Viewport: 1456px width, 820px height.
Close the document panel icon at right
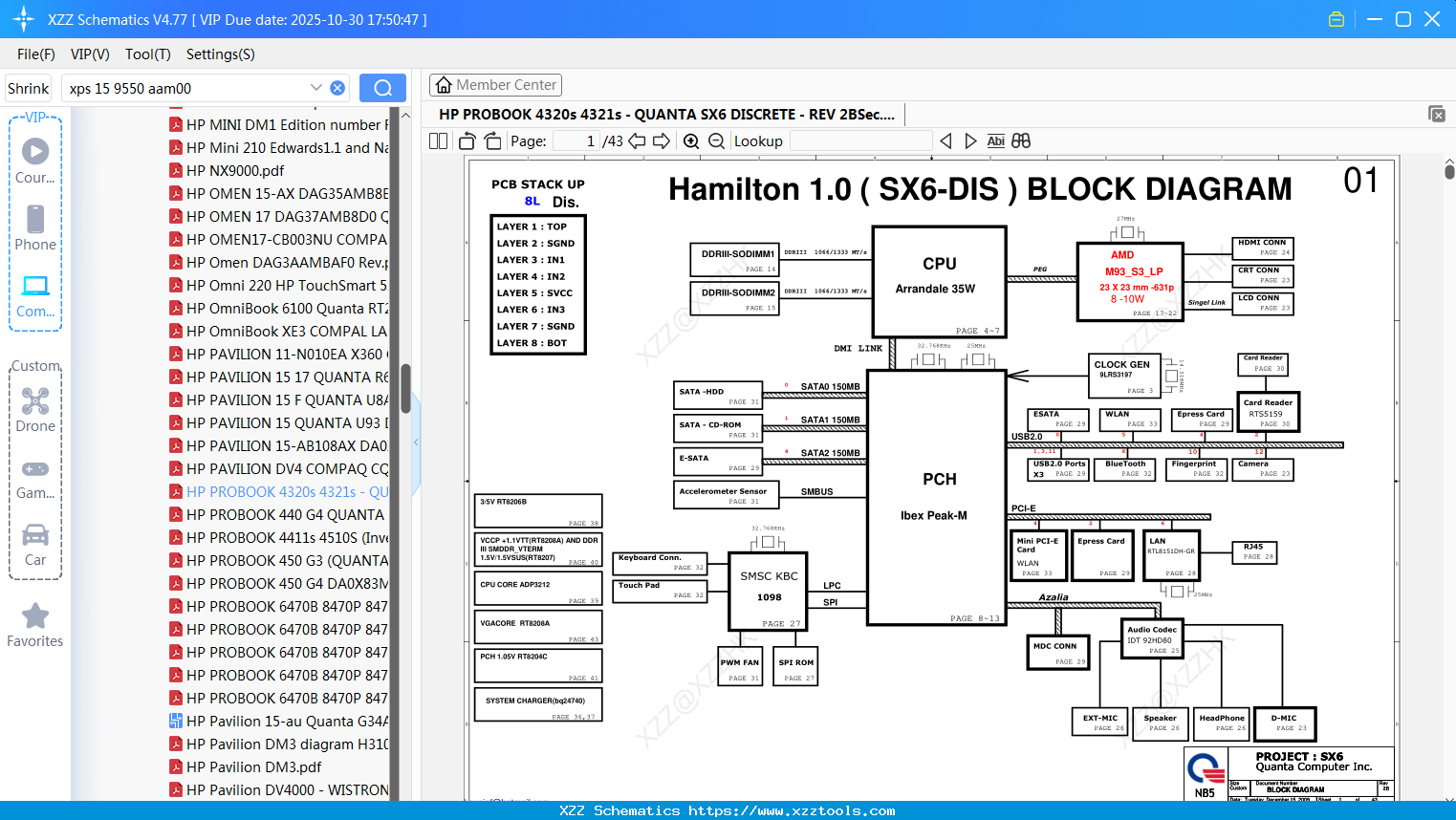point(1437,114)
